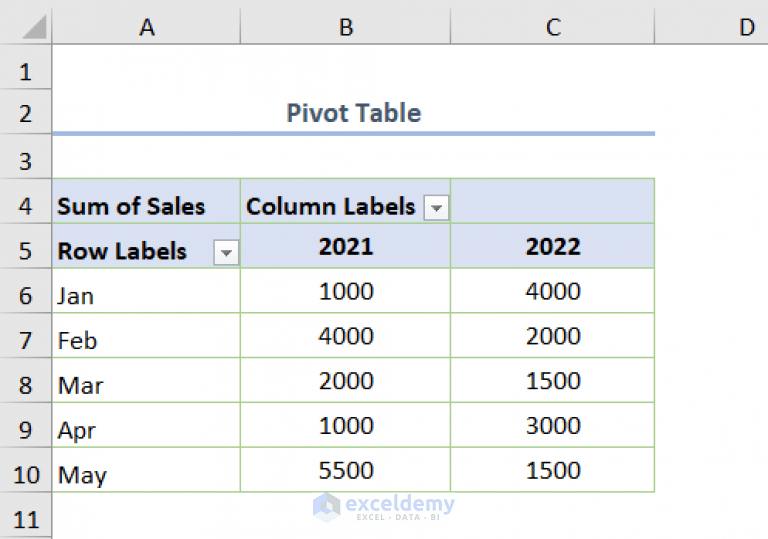
Task: Select the 'Pivot Table' title cell
Action: click(x=353, y=112)
